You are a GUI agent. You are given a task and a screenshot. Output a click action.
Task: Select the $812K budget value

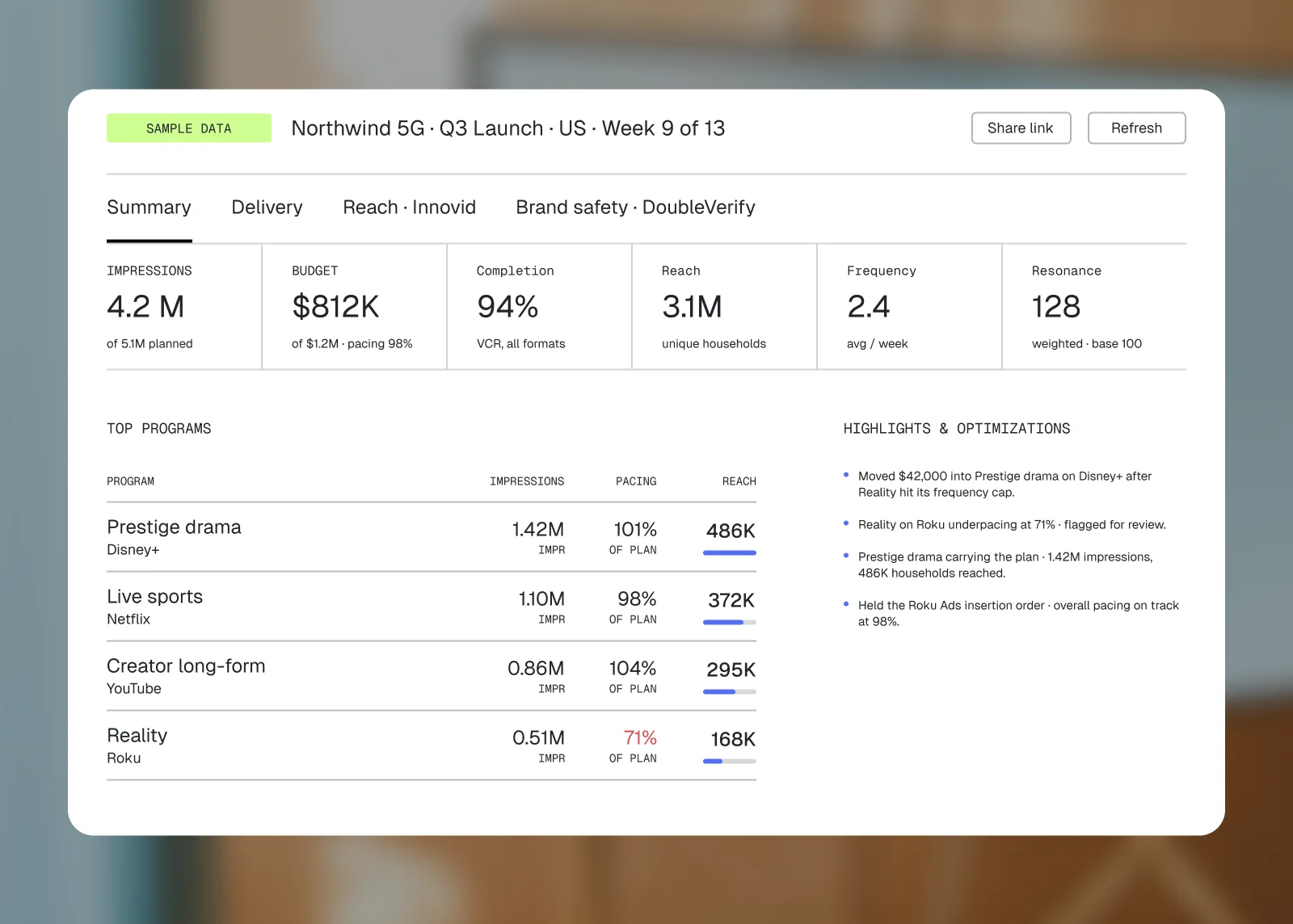pyautogui.click(x=335, y=307)
